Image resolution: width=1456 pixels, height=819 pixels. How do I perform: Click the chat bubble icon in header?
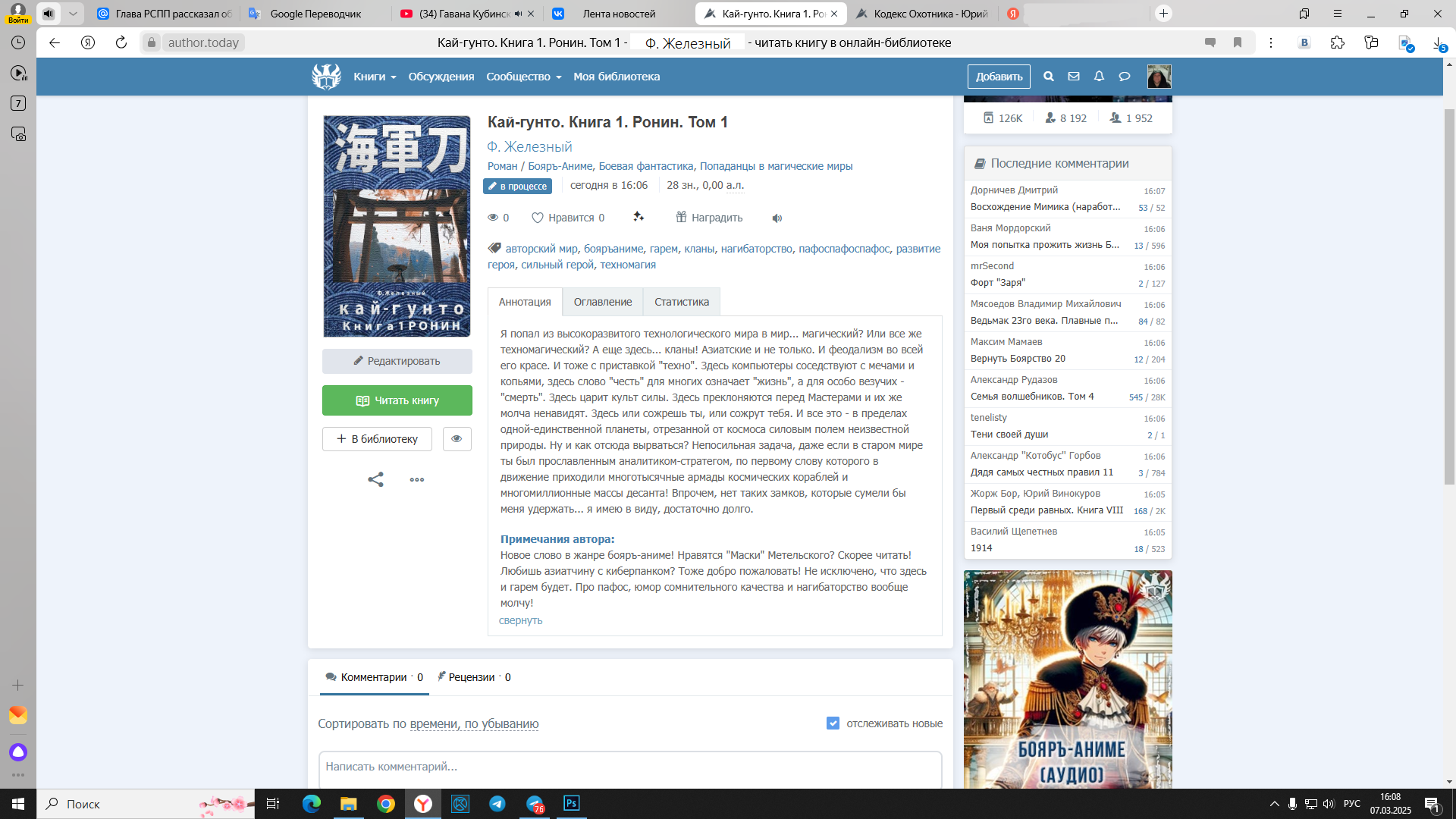coord(1125,77)
